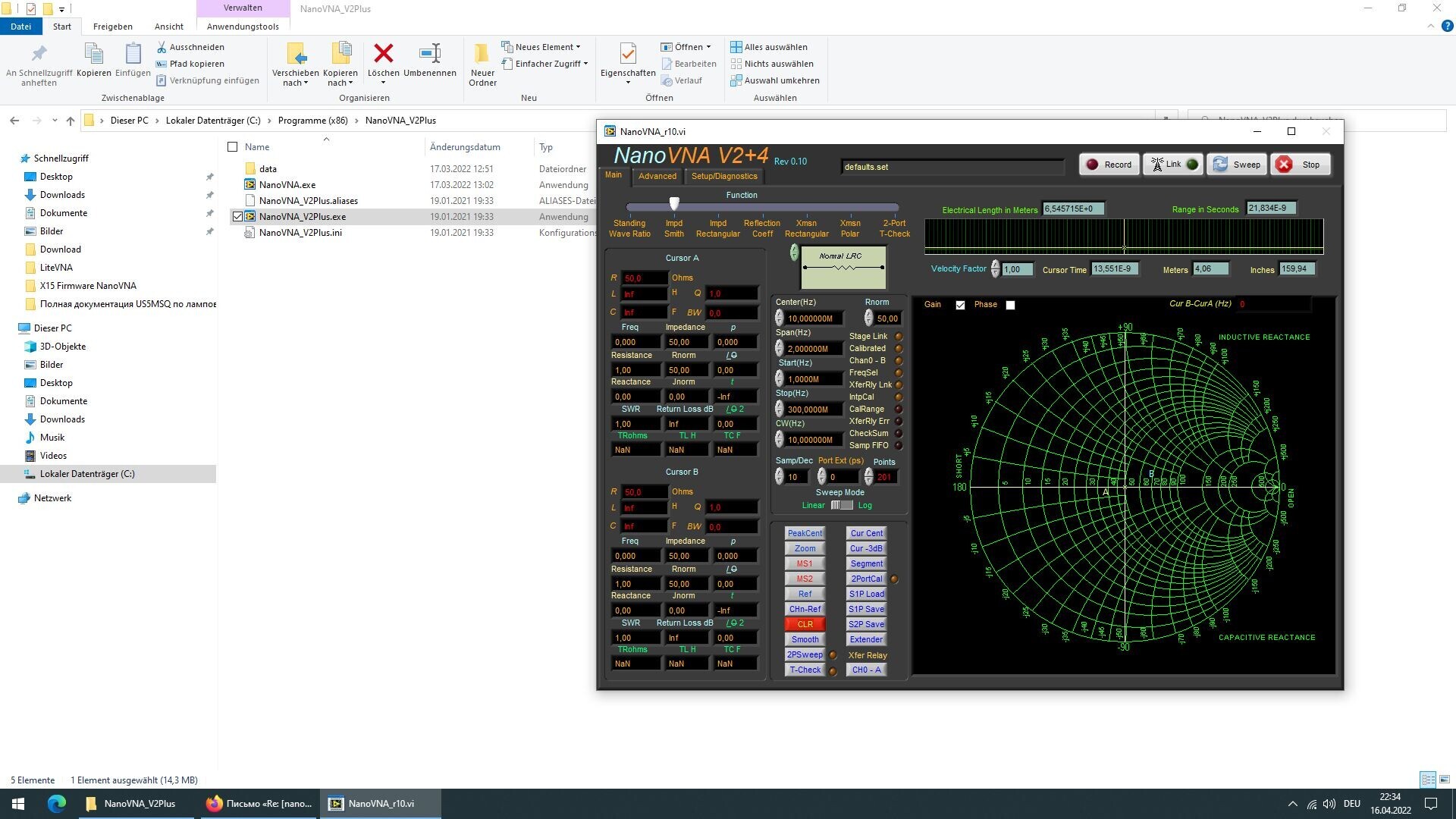Screen dimensions: 1456x819
Task: Enable the Phase checkbox
Action: (x=1010, y=305)
